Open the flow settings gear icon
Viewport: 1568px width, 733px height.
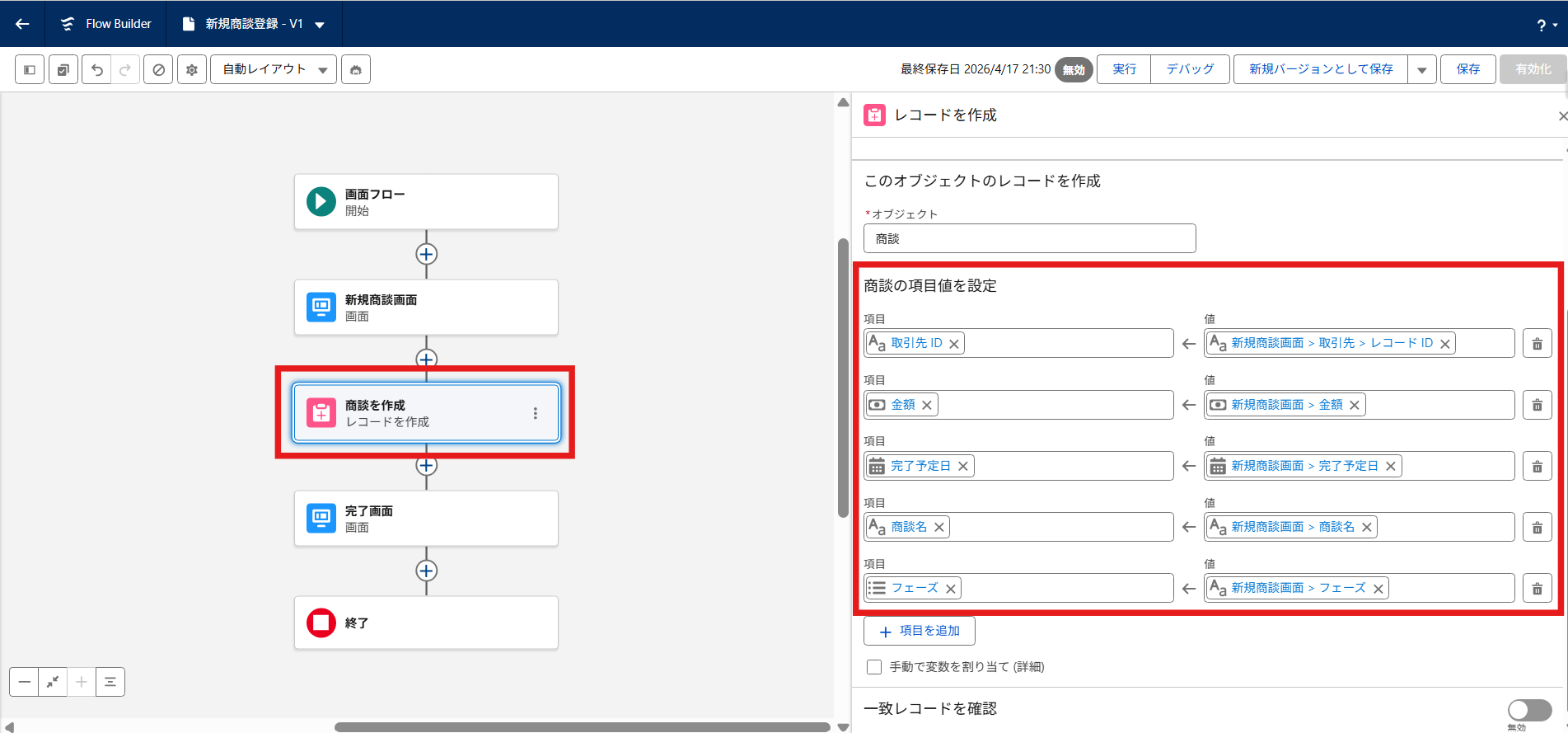point(191,69)
